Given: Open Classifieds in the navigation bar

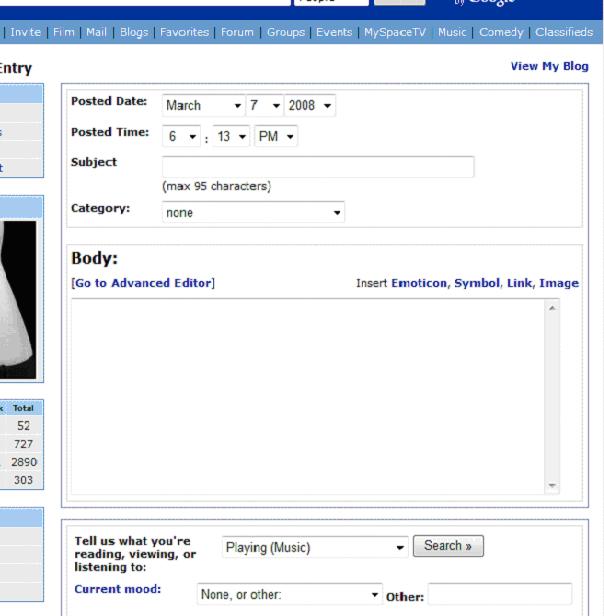Looking at the screenshot, I should click(564, 32).
